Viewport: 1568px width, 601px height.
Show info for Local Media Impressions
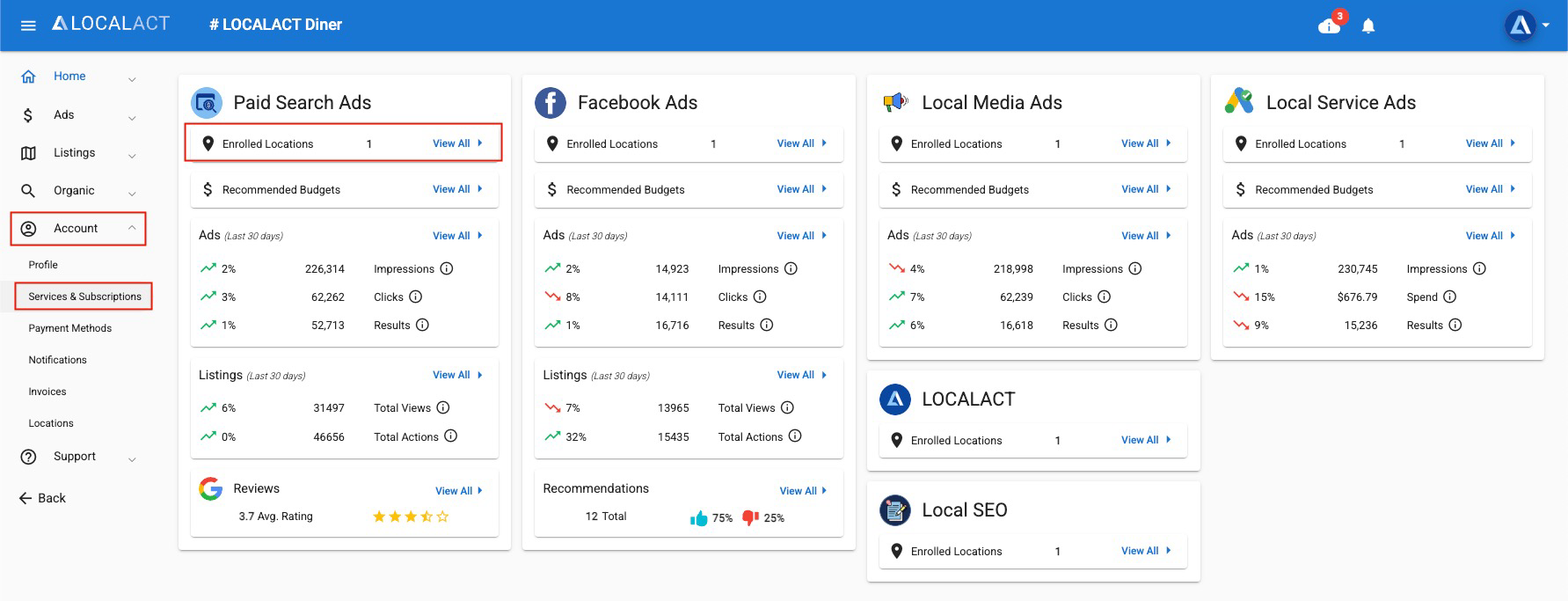click(1135, 268)
